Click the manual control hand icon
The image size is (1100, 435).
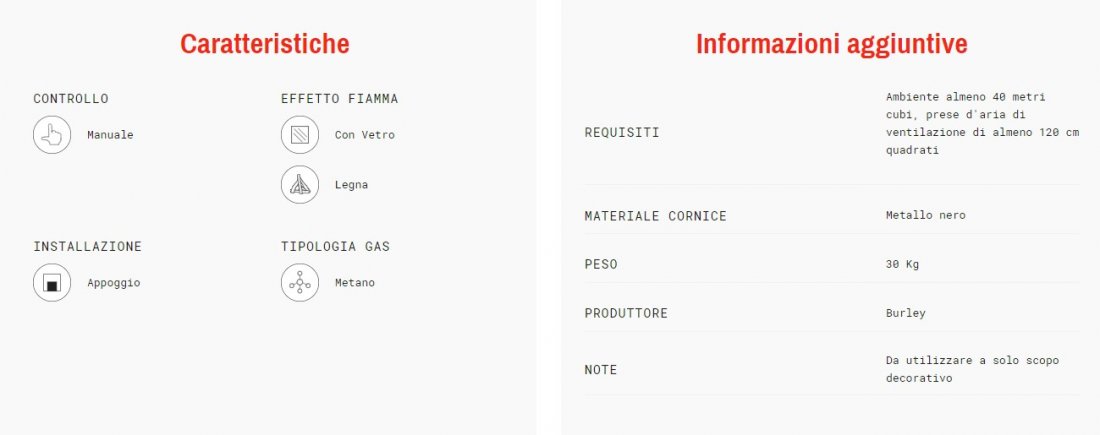52,135
